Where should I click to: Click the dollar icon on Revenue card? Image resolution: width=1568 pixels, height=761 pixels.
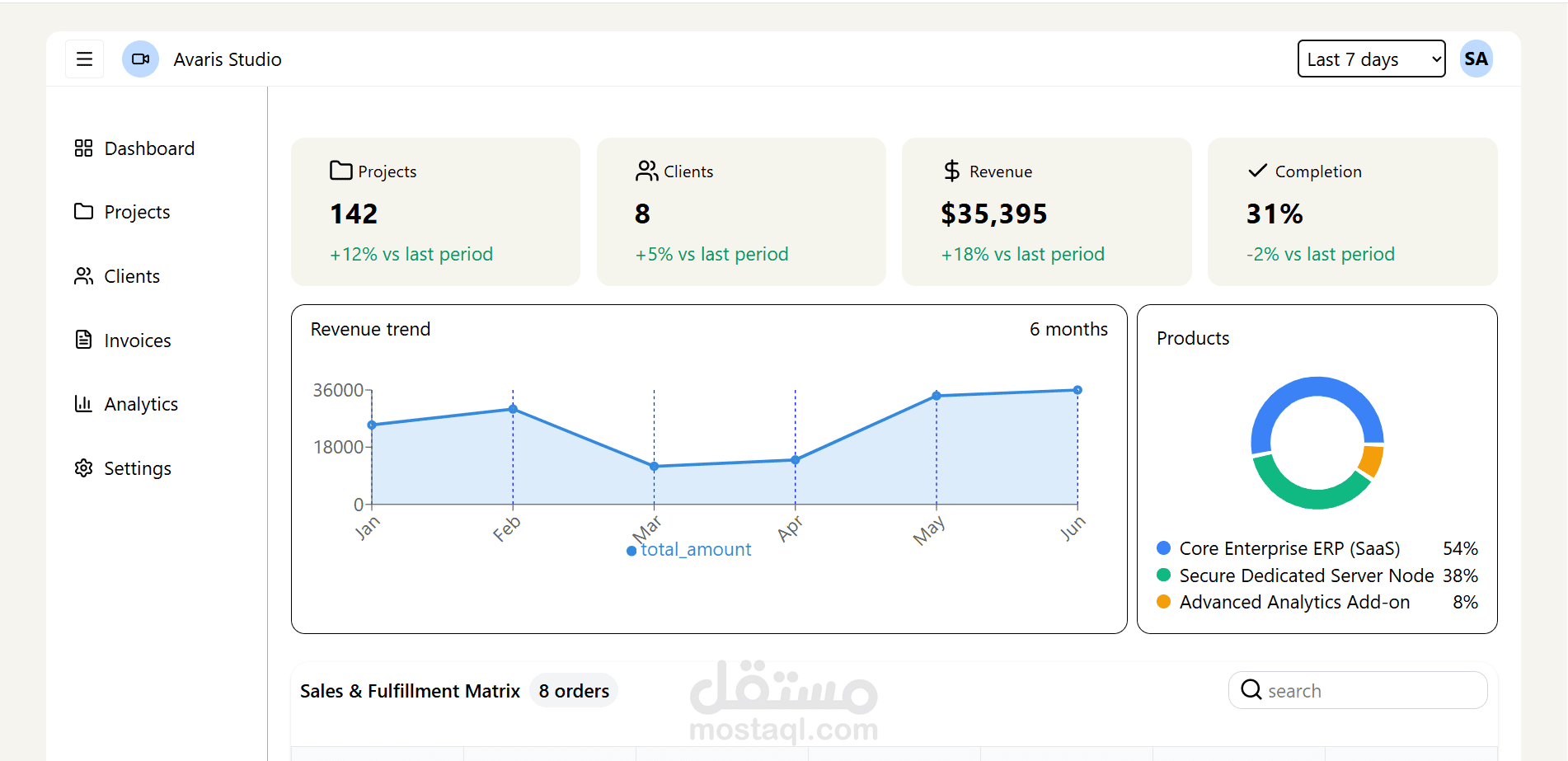click(x=952, y=171)
